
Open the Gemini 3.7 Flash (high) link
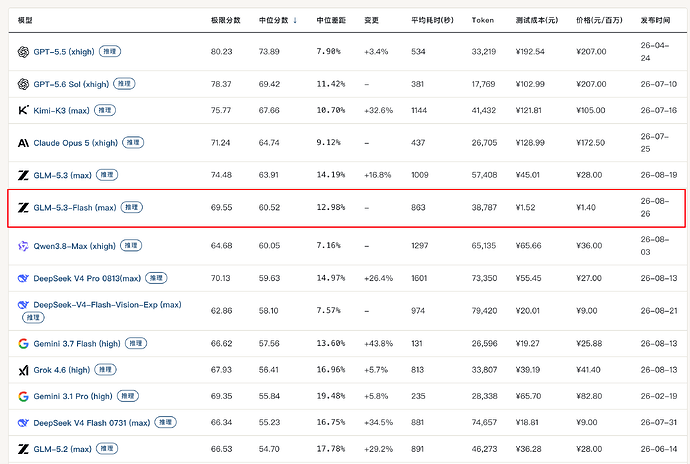click(x=77, y=344)
